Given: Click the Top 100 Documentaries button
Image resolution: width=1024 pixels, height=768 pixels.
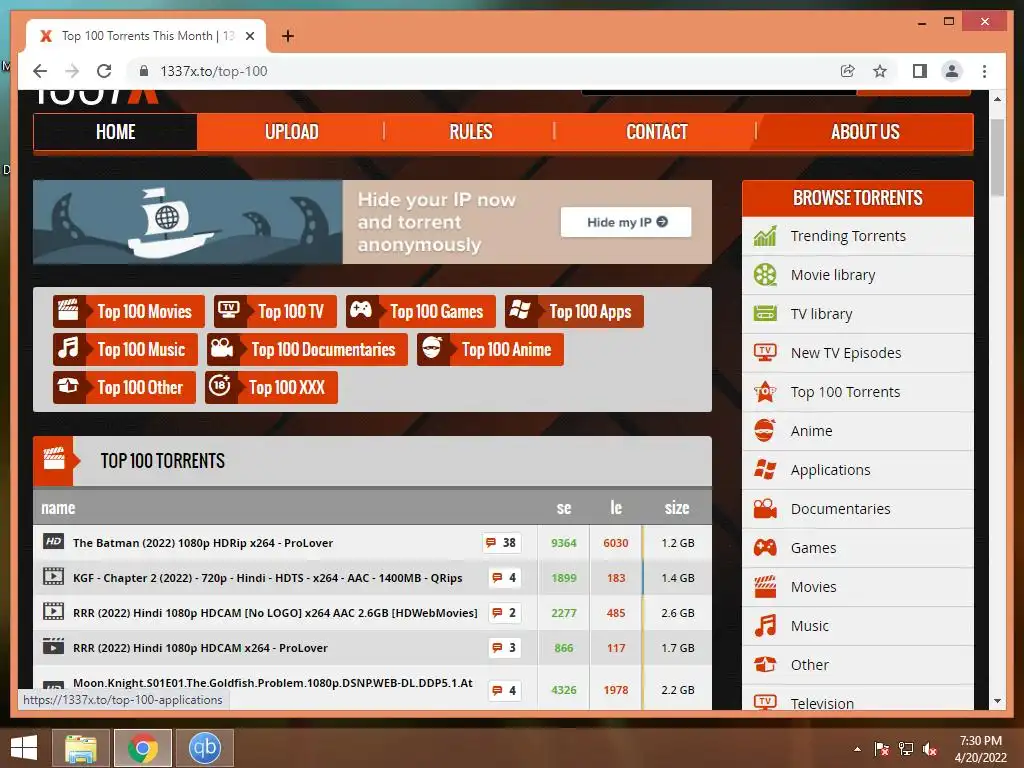Looking at the screenshot, I should click(x=307, y=349).
